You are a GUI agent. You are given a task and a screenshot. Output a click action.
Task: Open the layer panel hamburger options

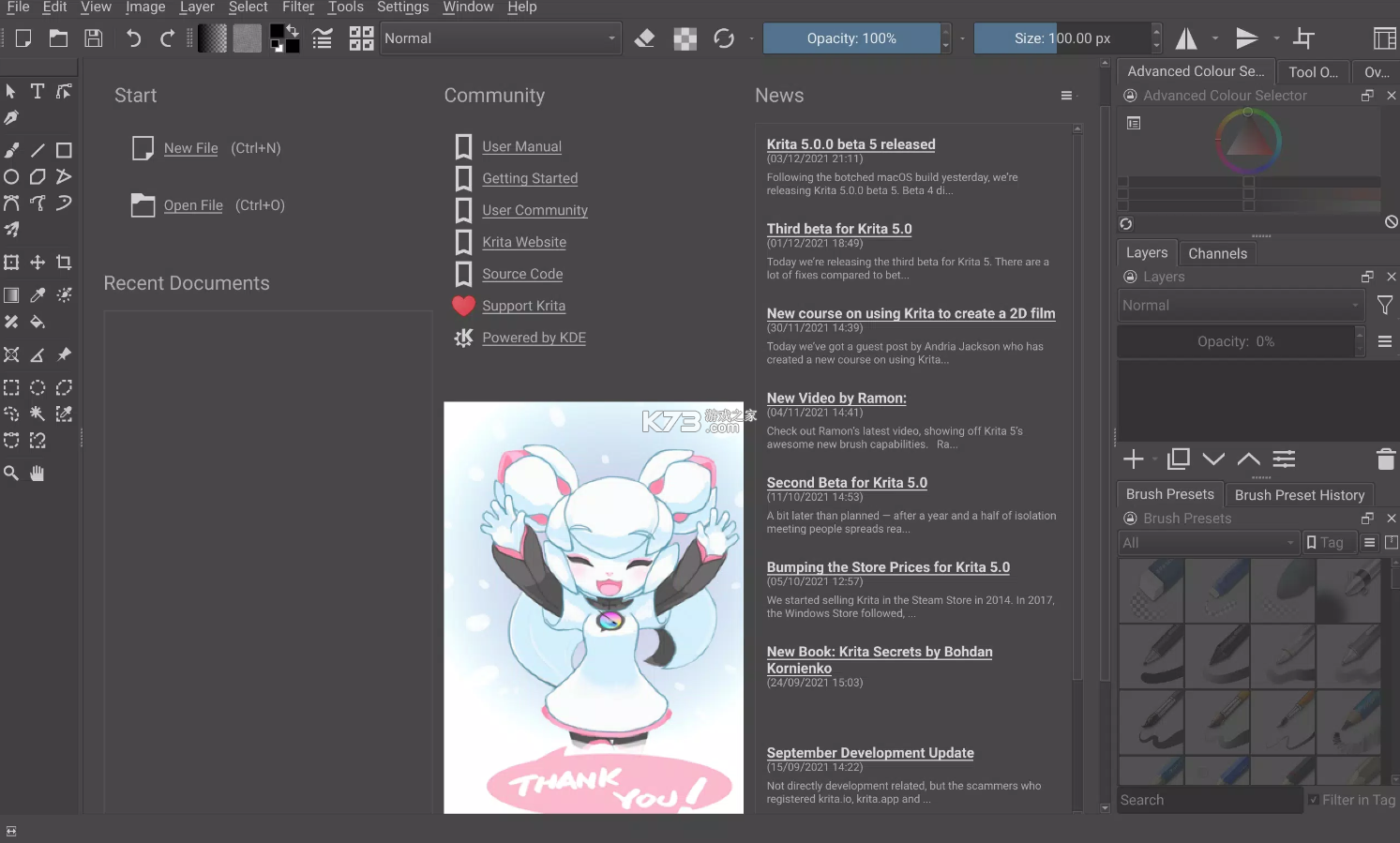[1385, 342]
